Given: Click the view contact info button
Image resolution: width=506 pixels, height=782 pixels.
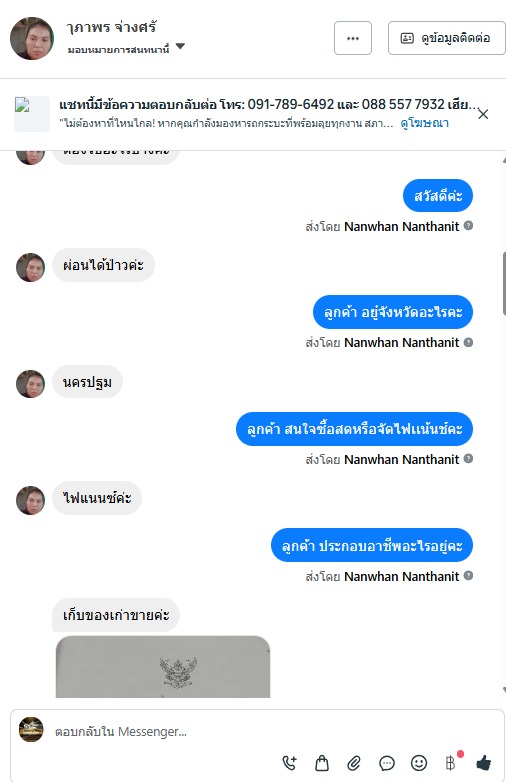Looking at the screenshot, I should click(446, 38).
